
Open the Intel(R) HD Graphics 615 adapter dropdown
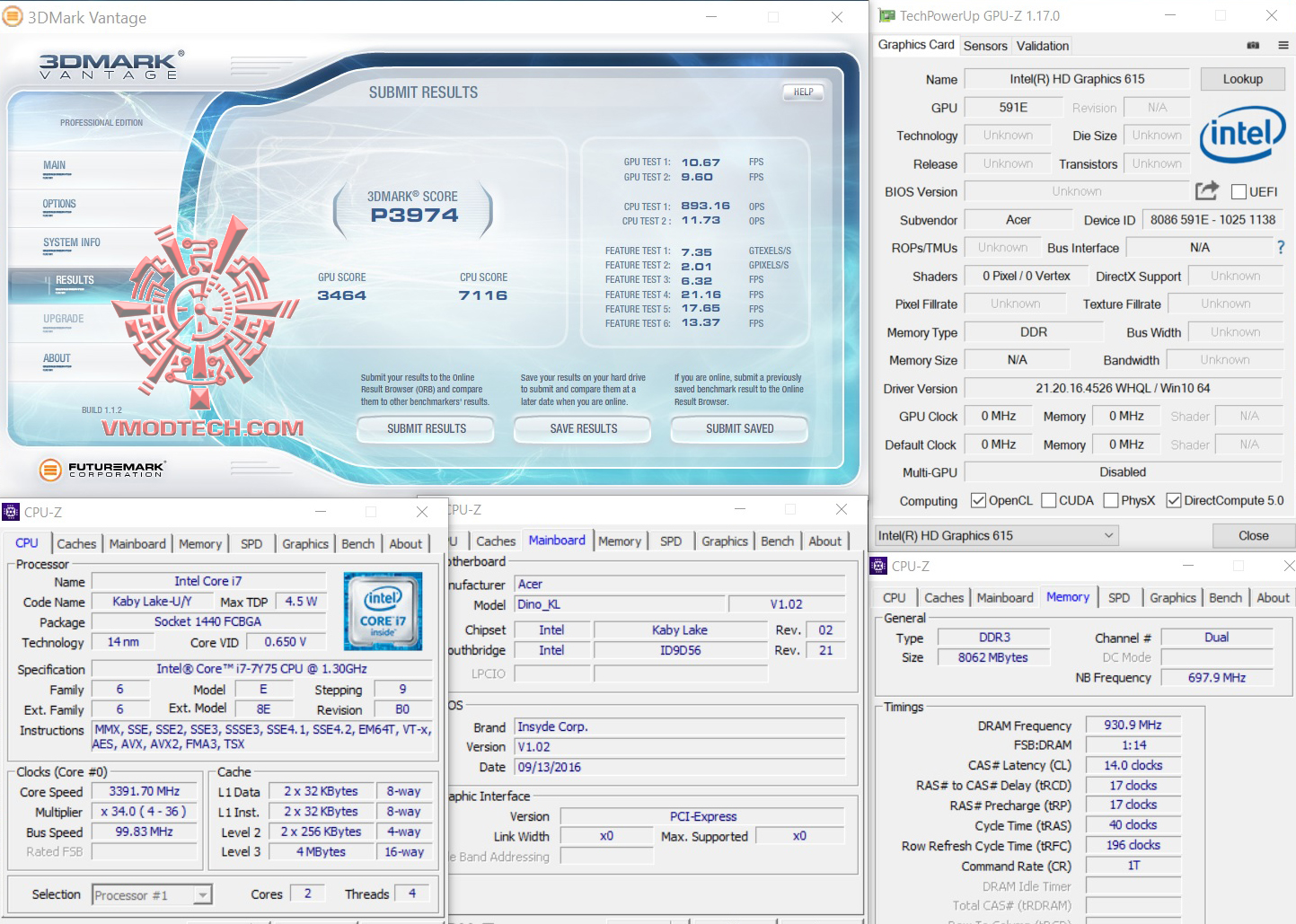click(997, 535)
